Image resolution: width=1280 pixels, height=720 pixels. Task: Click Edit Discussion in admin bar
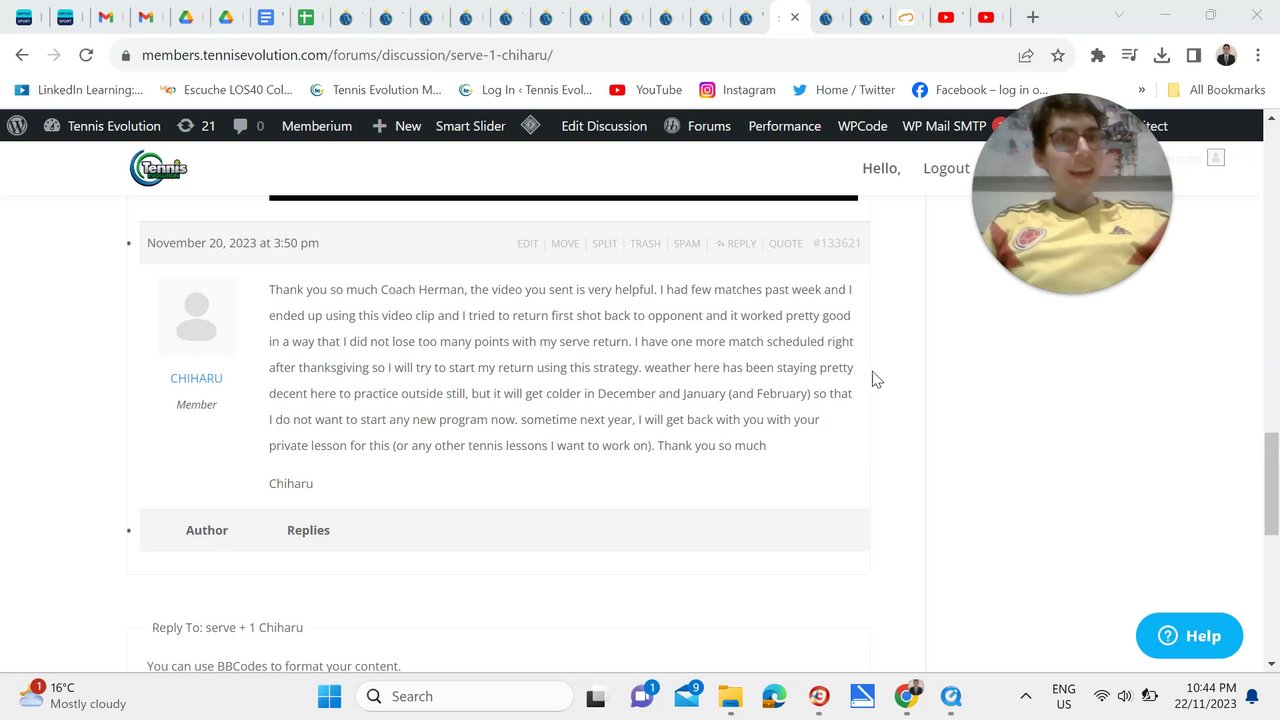[604, 125]
